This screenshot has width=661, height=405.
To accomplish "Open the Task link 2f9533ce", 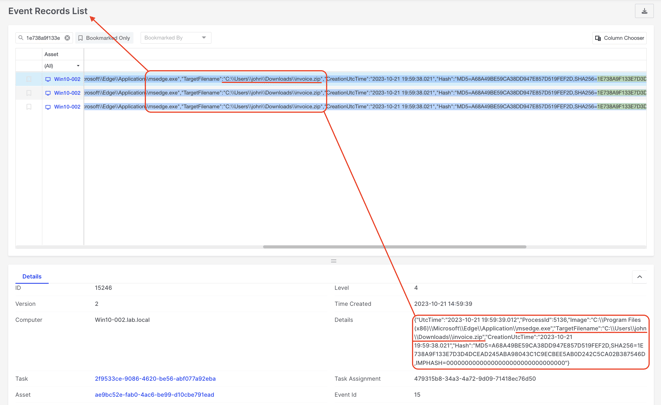I will tap(155, 378).
